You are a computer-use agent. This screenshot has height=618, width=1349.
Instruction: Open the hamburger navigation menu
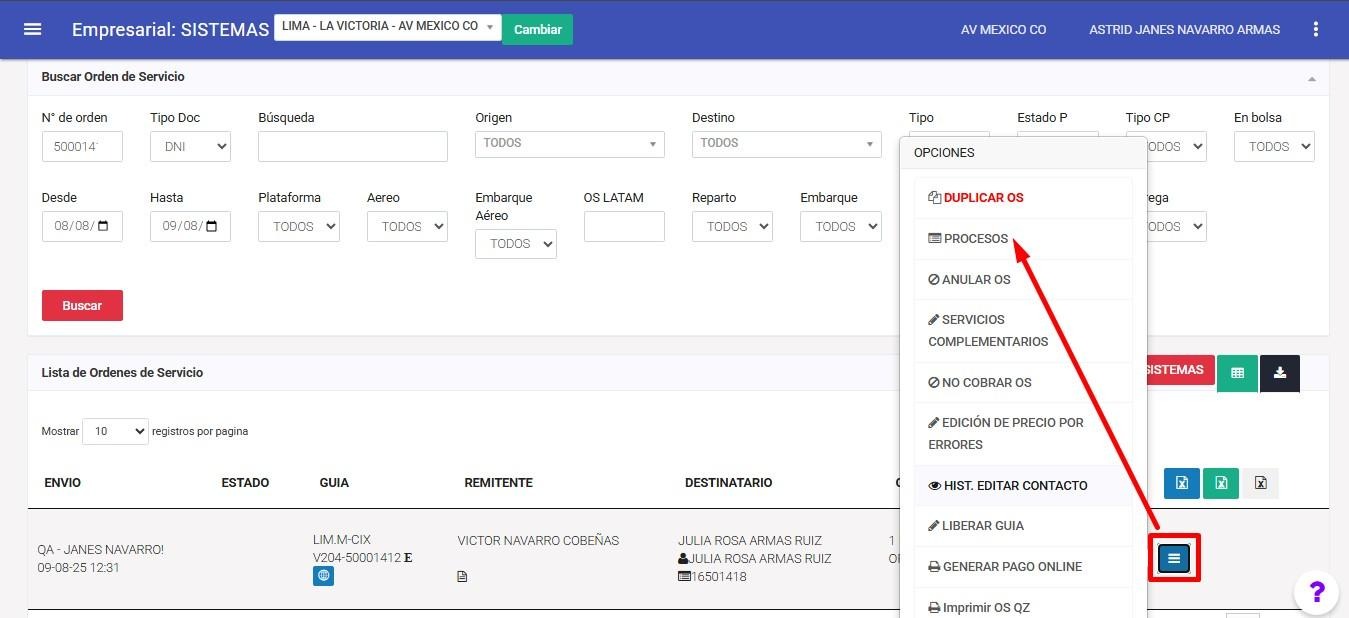tap(33, 29)
